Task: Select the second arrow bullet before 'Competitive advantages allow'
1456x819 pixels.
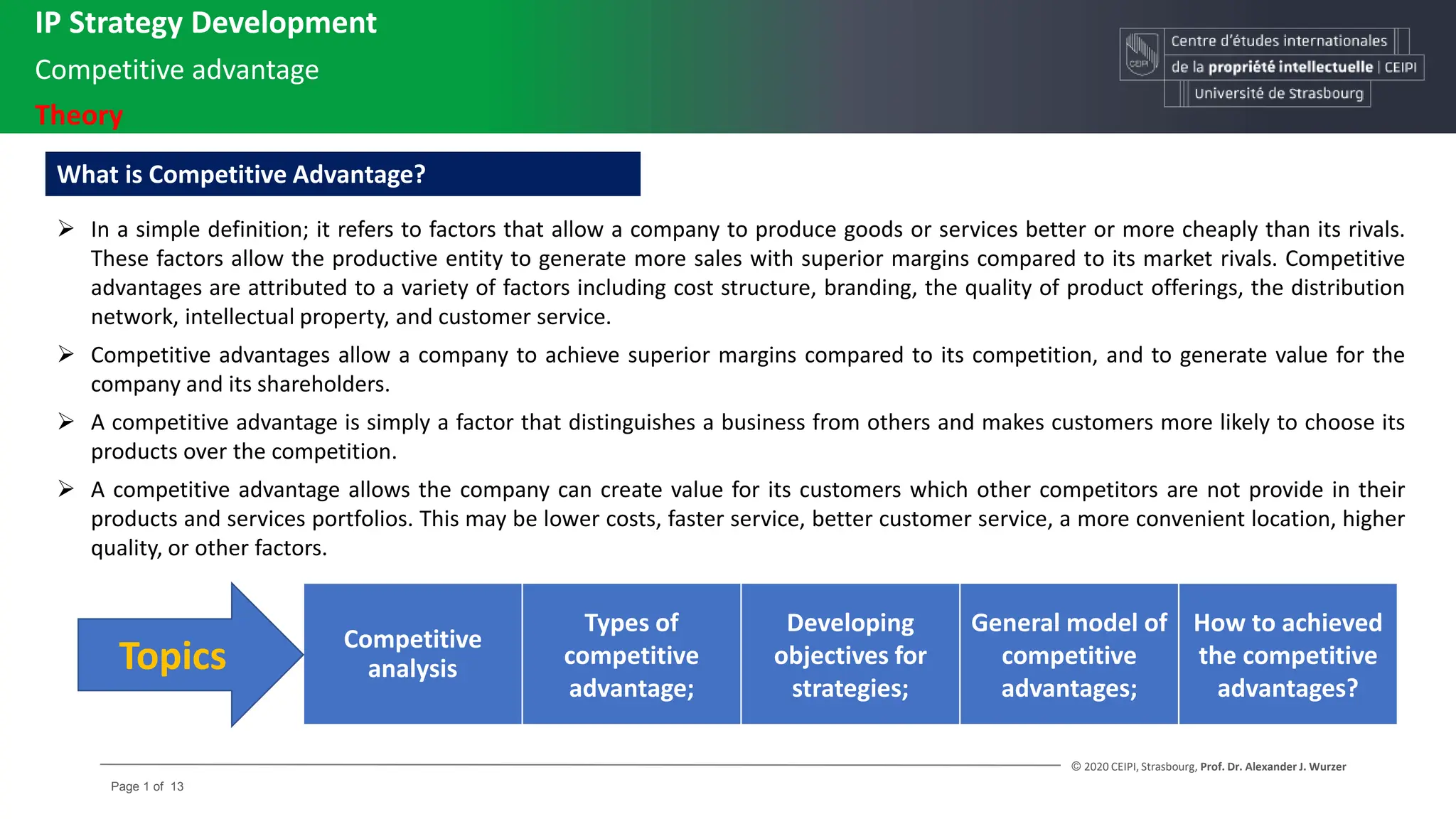Action: 66,354
